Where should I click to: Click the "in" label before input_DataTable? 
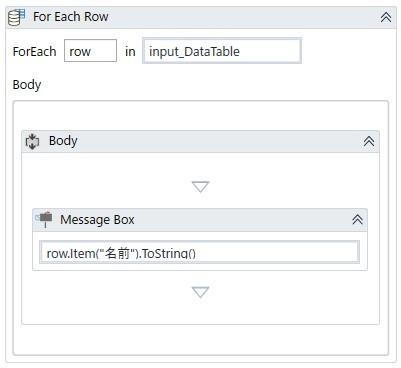[130, 52]
